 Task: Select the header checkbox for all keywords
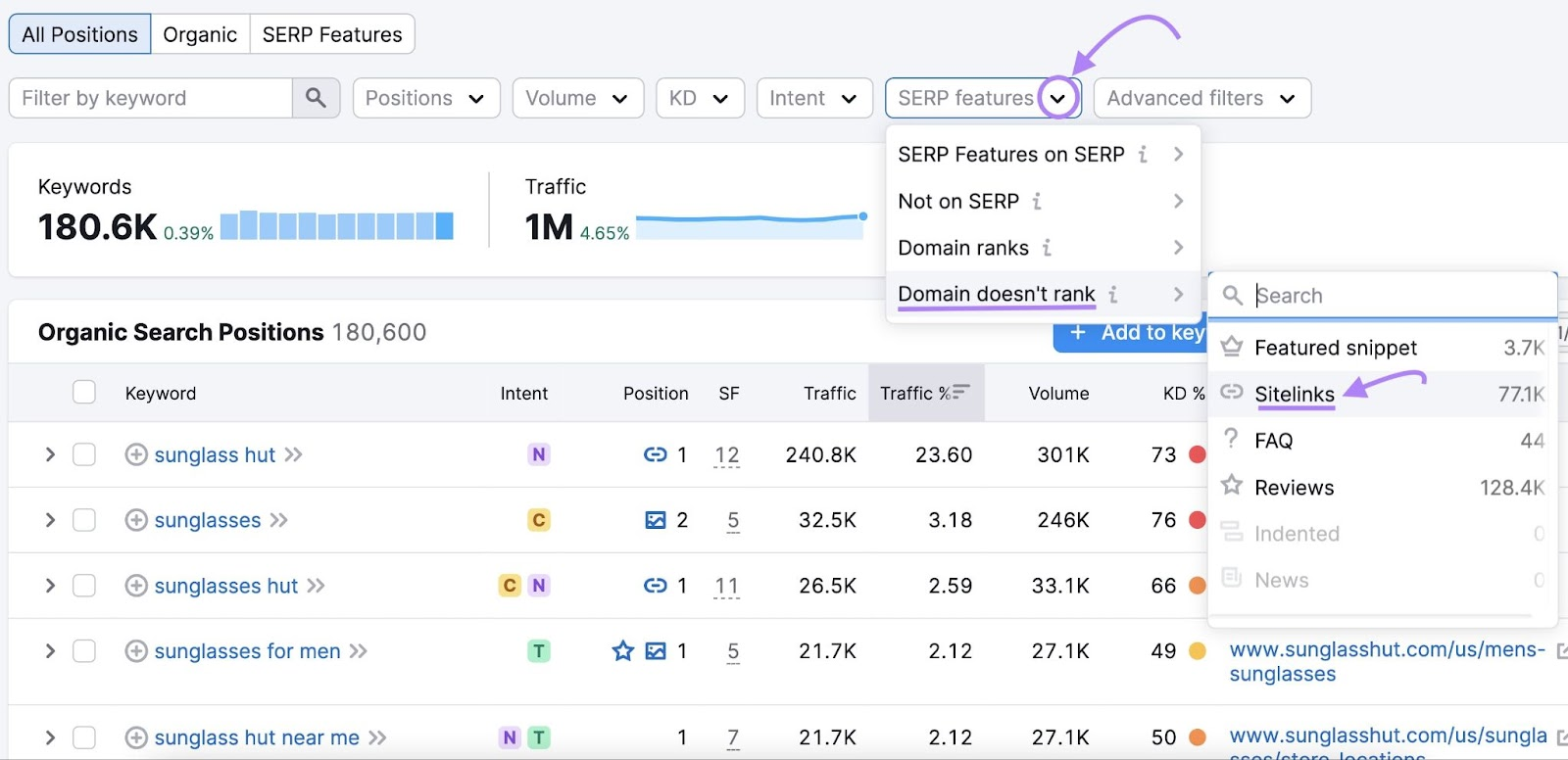point(84,393)
